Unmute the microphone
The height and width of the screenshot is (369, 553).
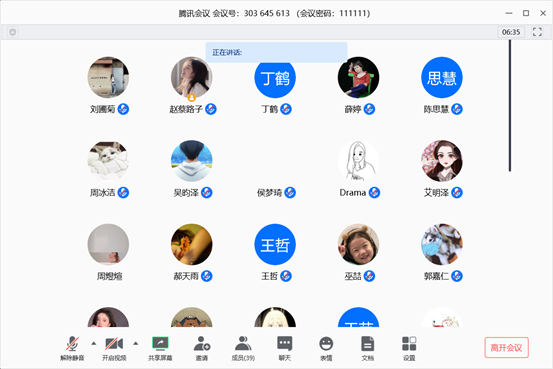[x=72, y=348]
